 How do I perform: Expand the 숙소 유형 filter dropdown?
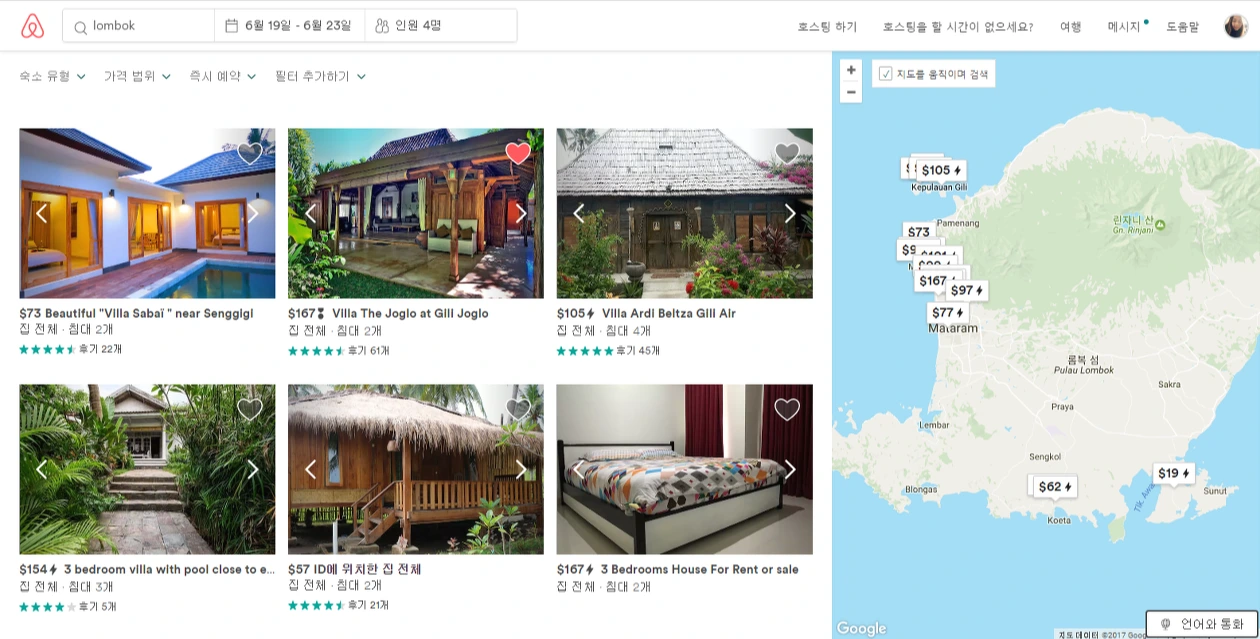52,76
